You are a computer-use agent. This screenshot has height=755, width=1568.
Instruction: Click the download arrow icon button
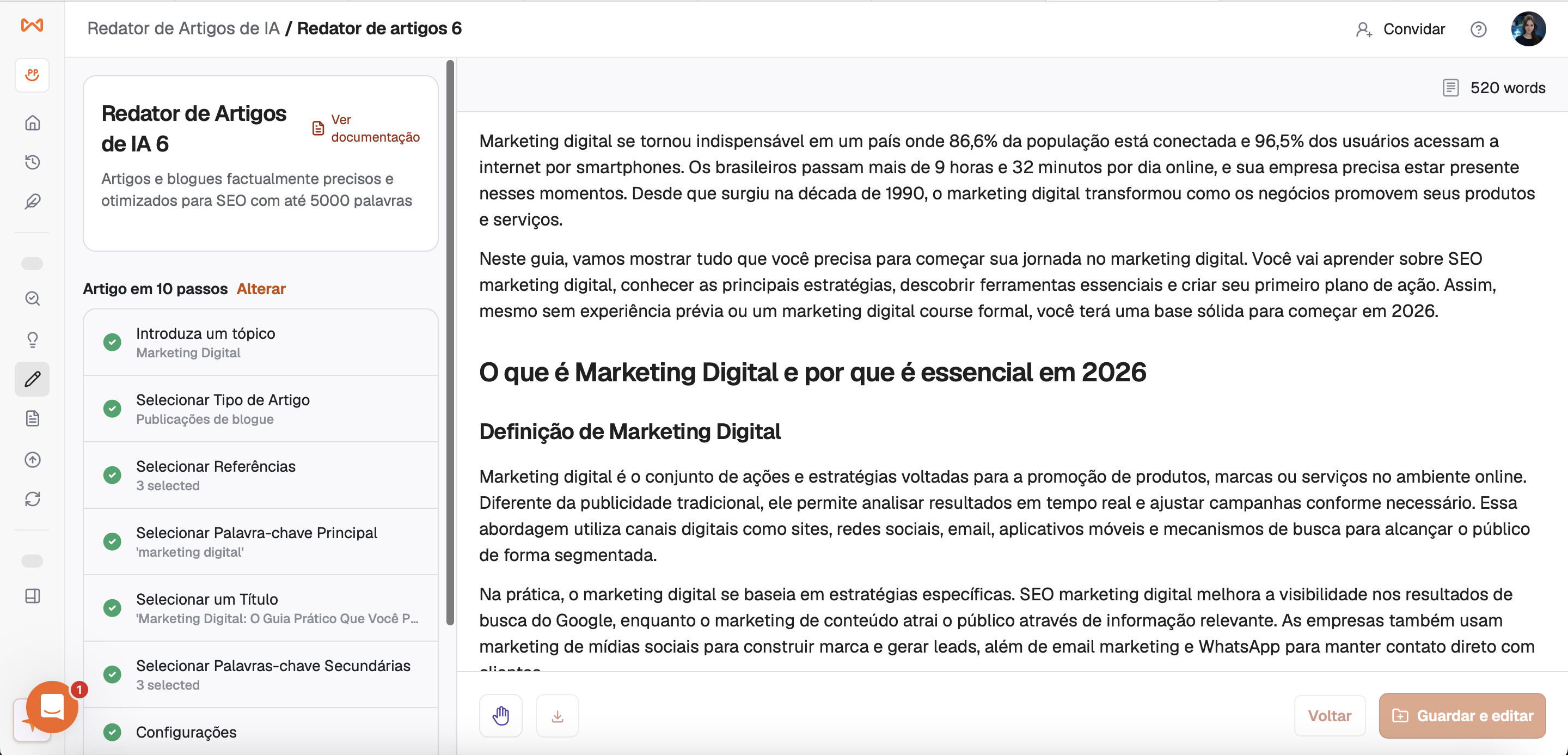557,715
